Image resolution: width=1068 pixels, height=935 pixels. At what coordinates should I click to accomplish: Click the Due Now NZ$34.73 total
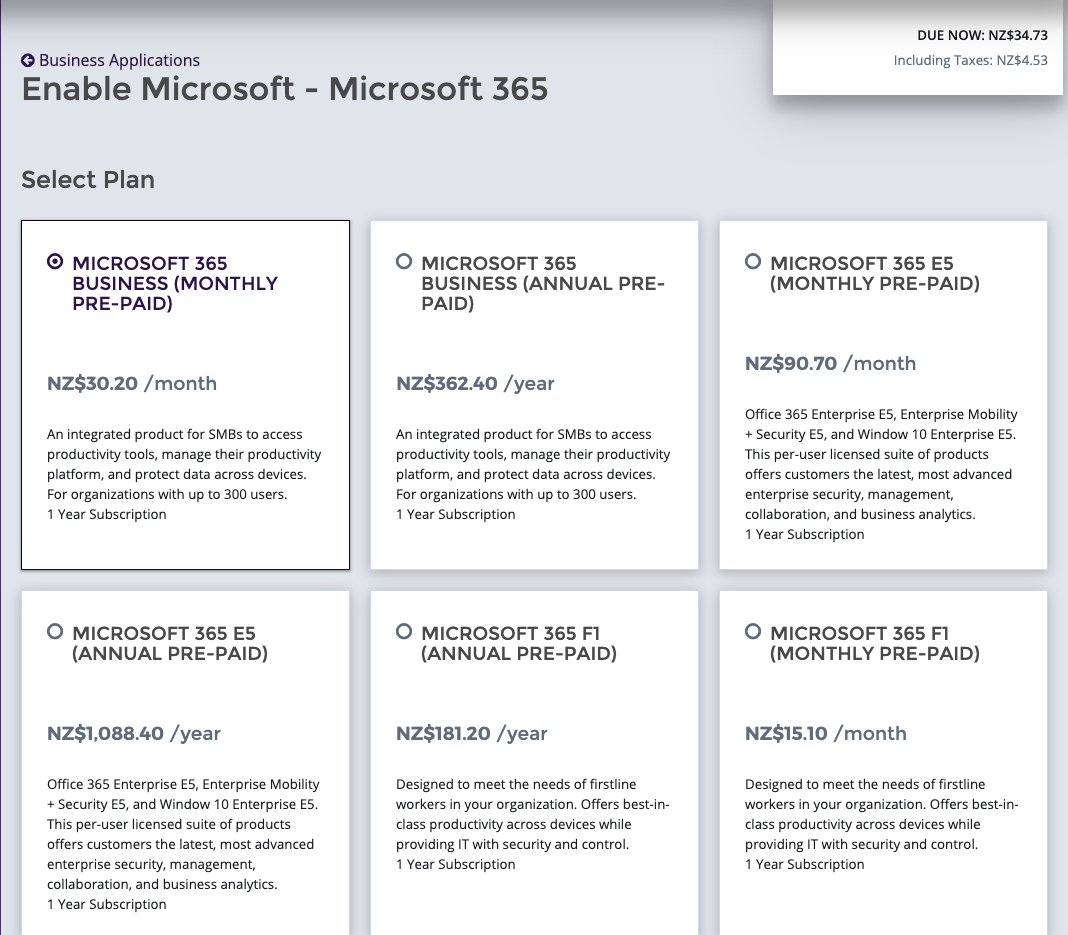click(x=981, y=36)
